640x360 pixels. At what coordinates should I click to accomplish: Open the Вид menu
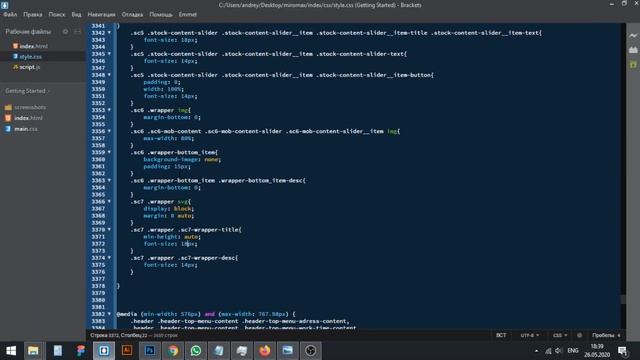(76, 14)
